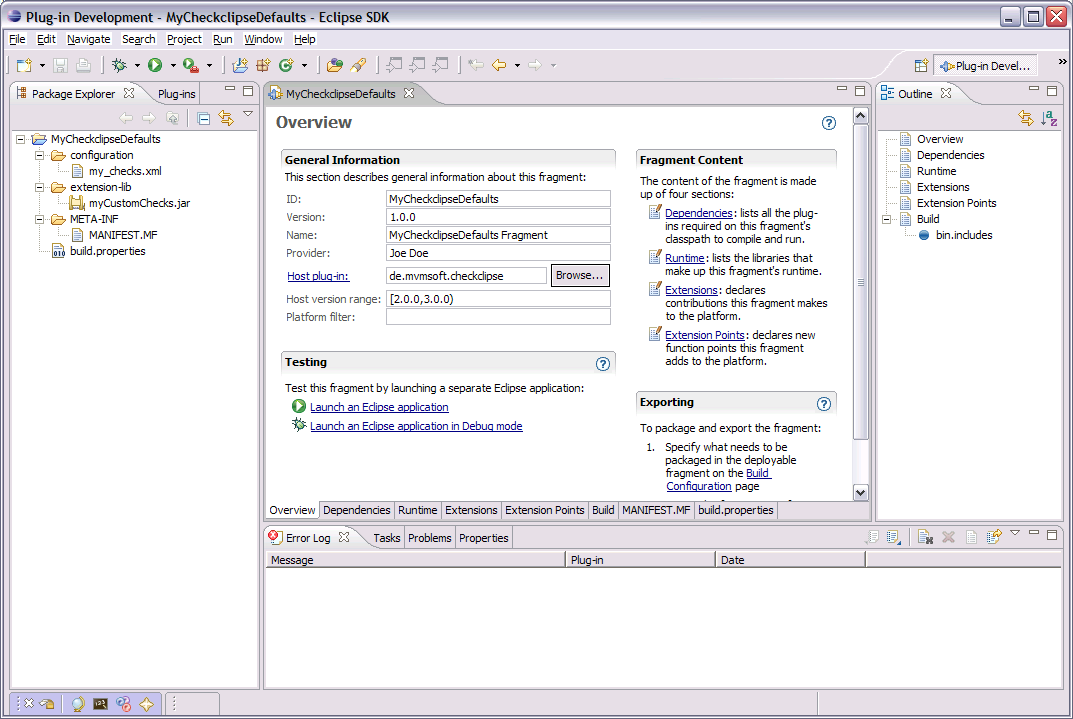Open the Project menu
The image size is (1073, 719).
click(x=184, y=39)
